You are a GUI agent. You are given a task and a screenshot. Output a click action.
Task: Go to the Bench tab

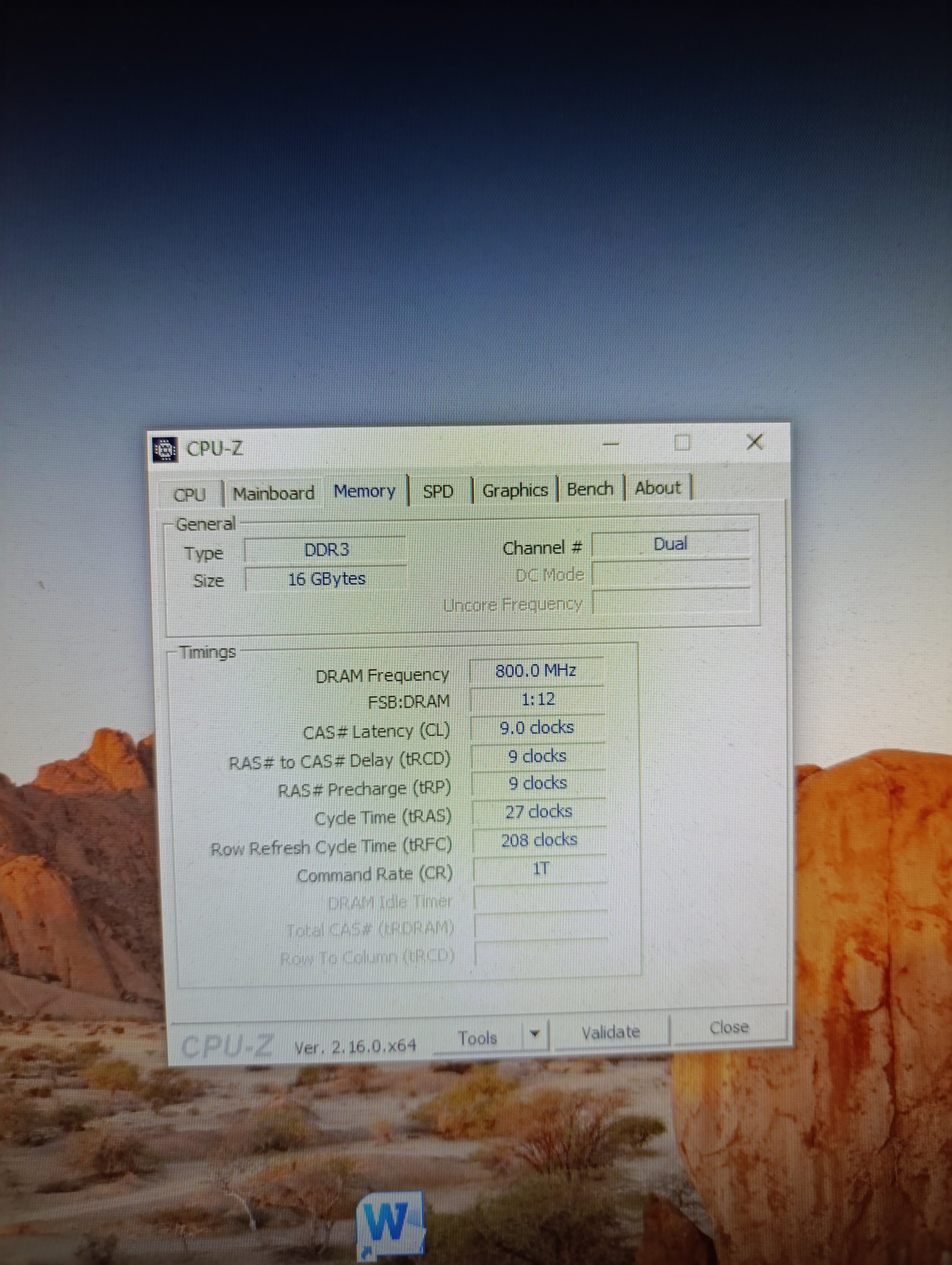click(x=590, y=489)
